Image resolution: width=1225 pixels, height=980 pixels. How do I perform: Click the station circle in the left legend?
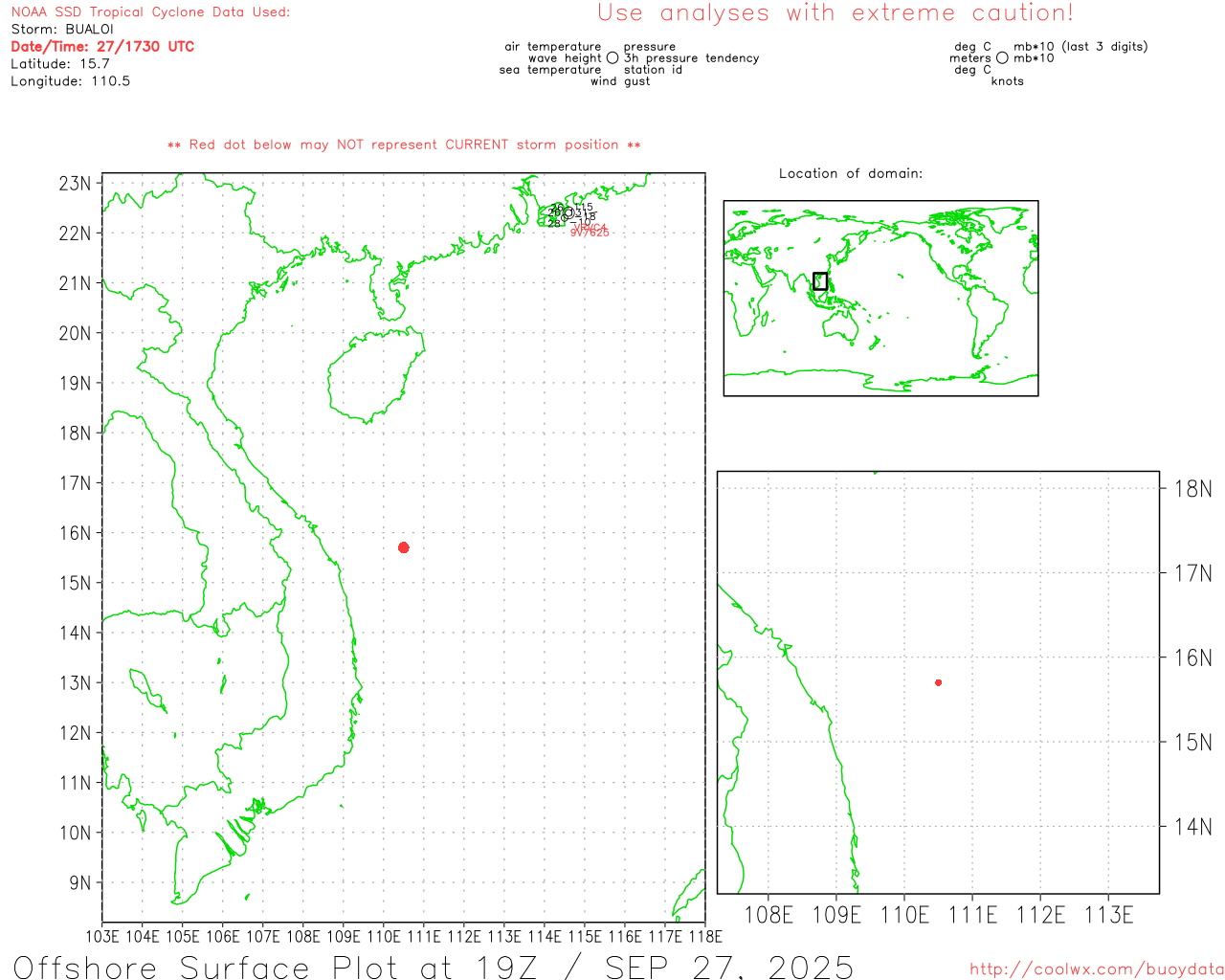(x=612, y=58)
